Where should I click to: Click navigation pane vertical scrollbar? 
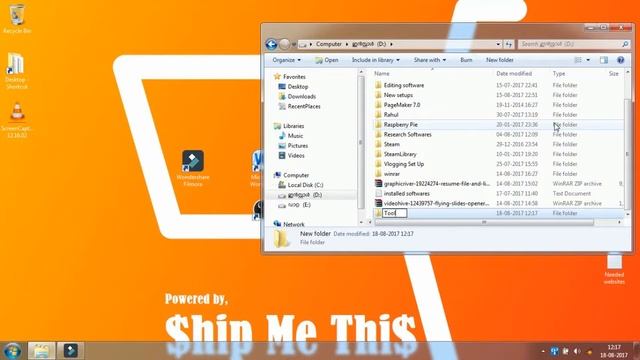click(x=361, y=142)
